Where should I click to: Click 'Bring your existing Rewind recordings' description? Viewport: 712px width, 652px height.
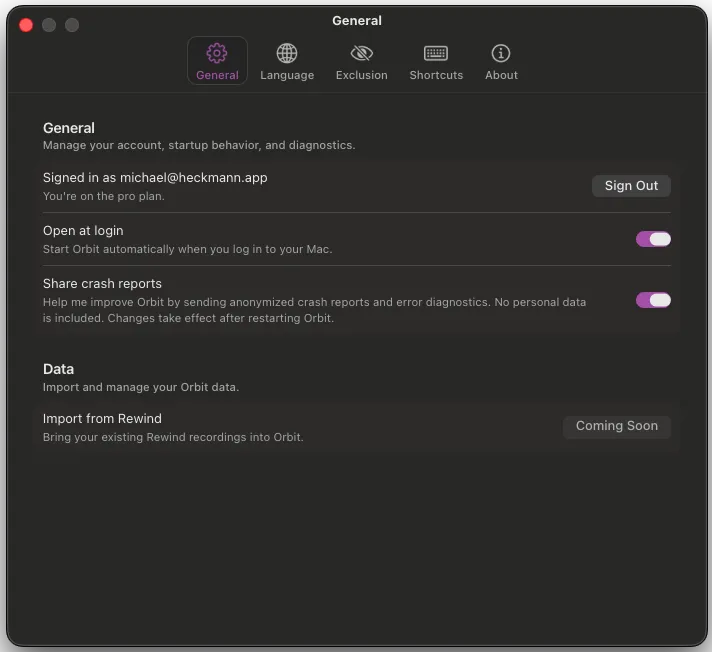click(173, 437)
